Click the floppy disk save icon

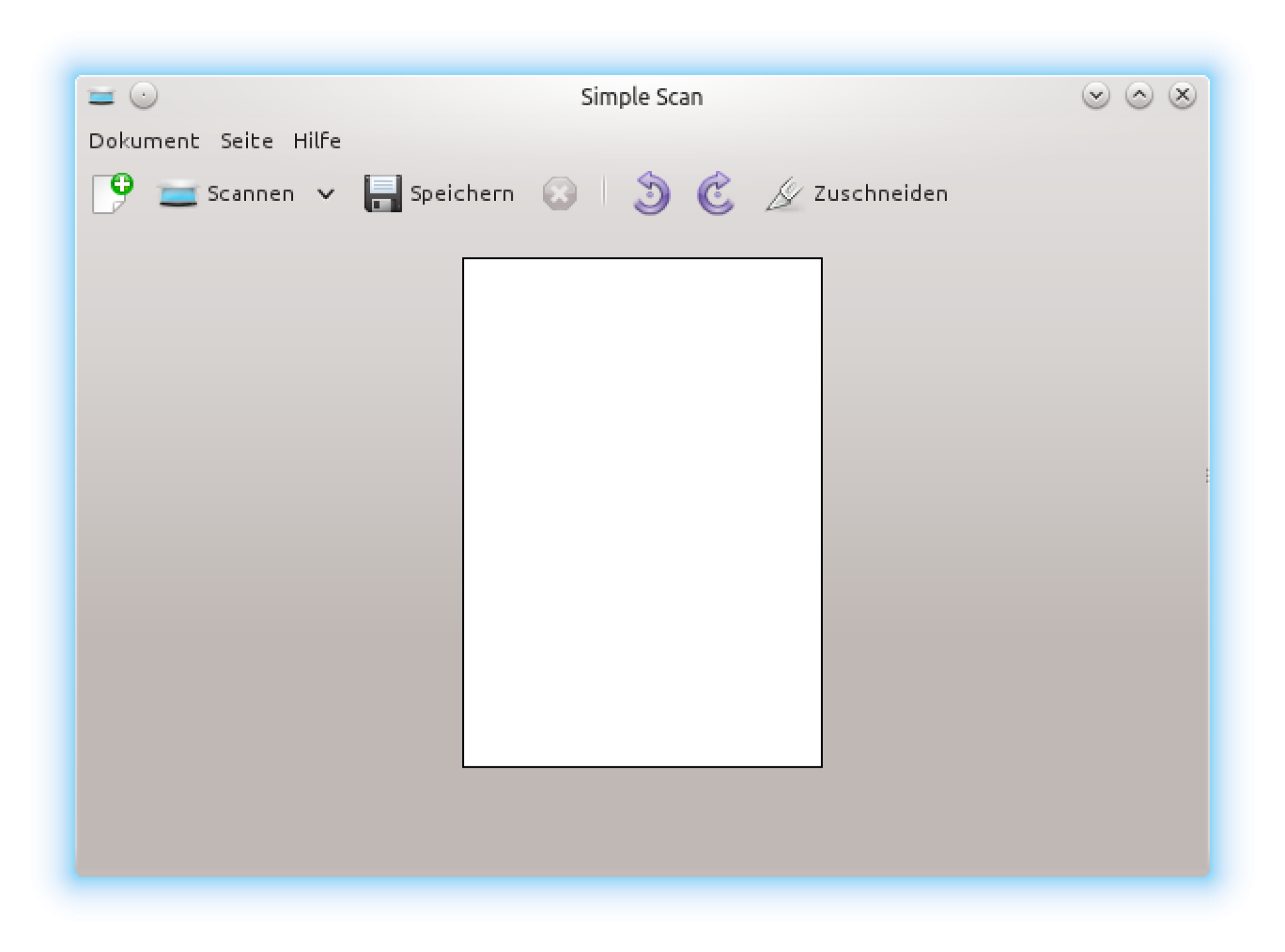tap(383, 193)
